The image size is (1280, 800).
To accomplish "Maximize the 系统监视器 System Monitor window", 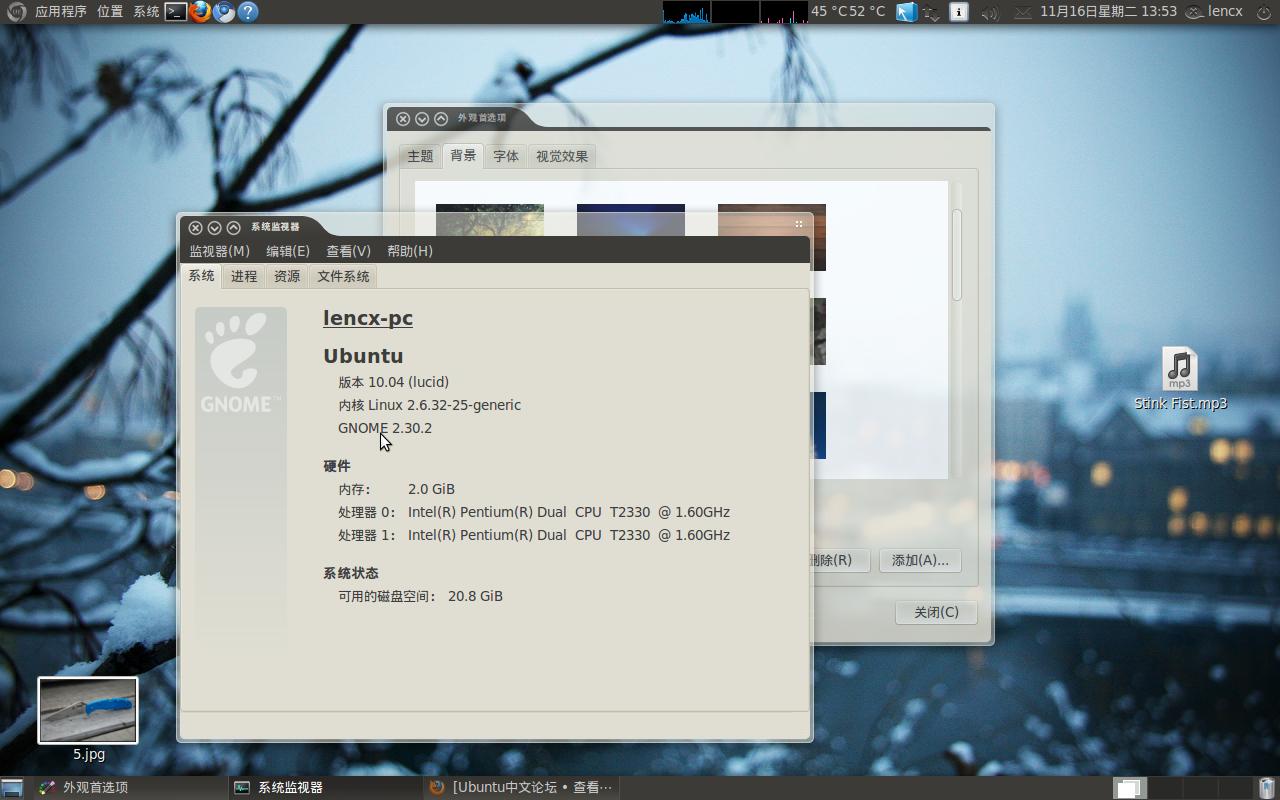I will coord(233,228).
